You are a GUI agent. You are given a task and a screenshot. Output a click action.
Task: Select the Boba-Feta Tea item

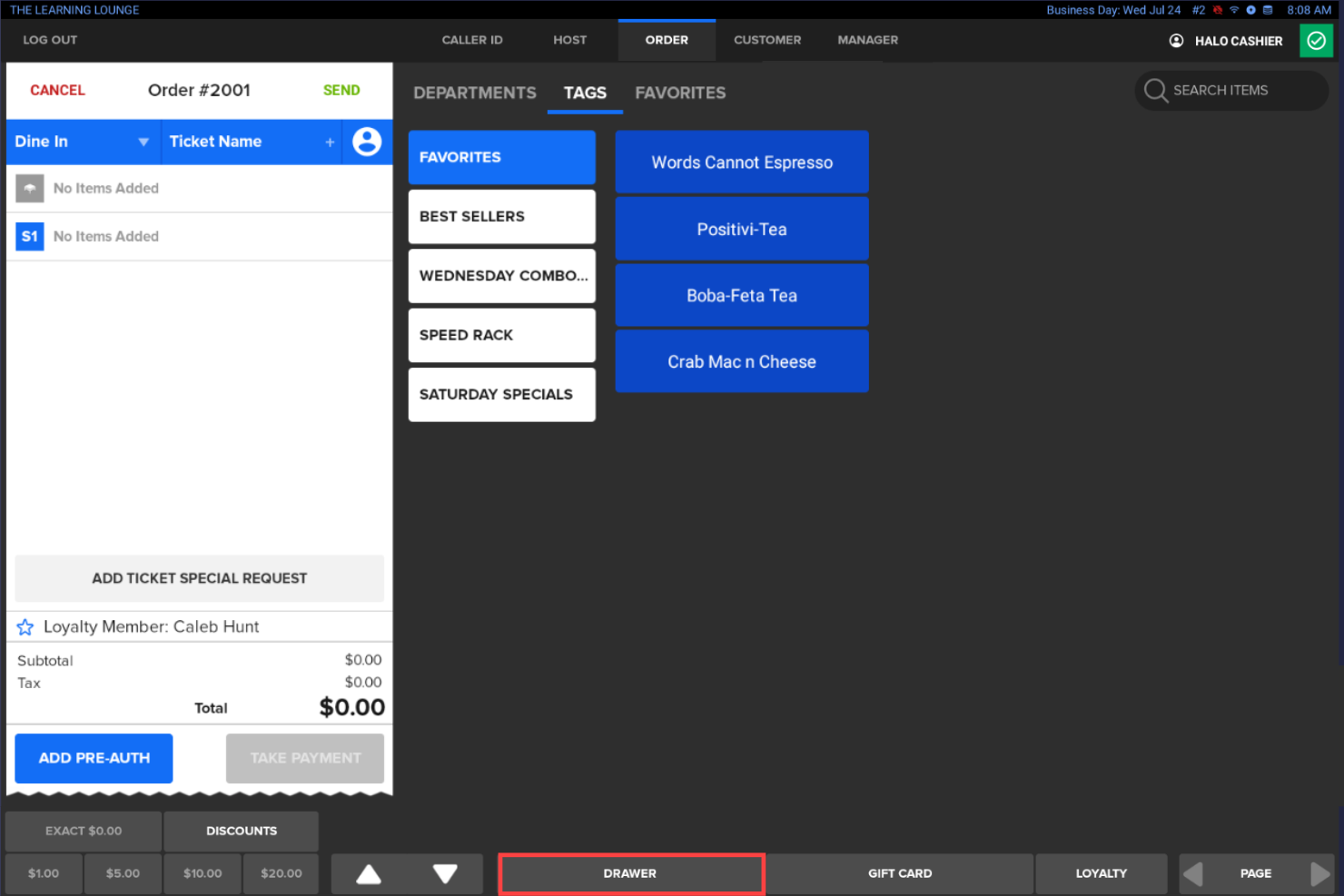coord(742,295)
